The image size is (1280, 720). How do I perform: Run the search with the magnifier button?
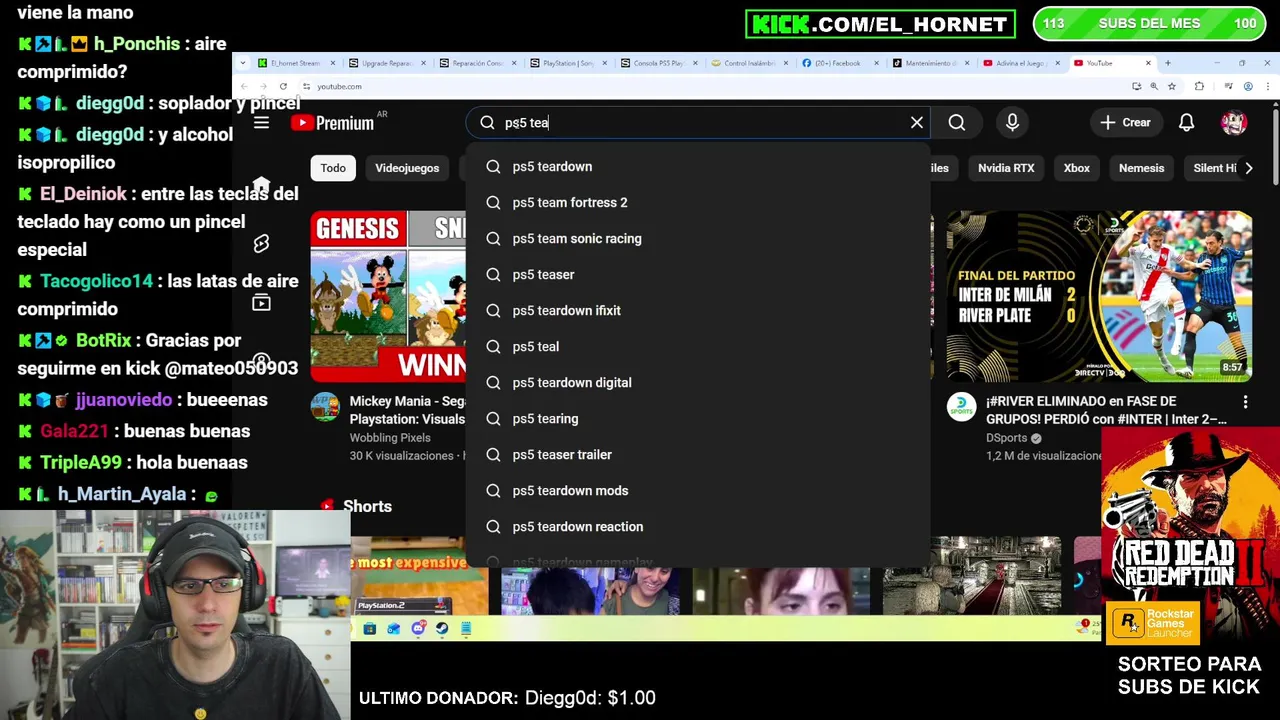[x=957, y=123]
